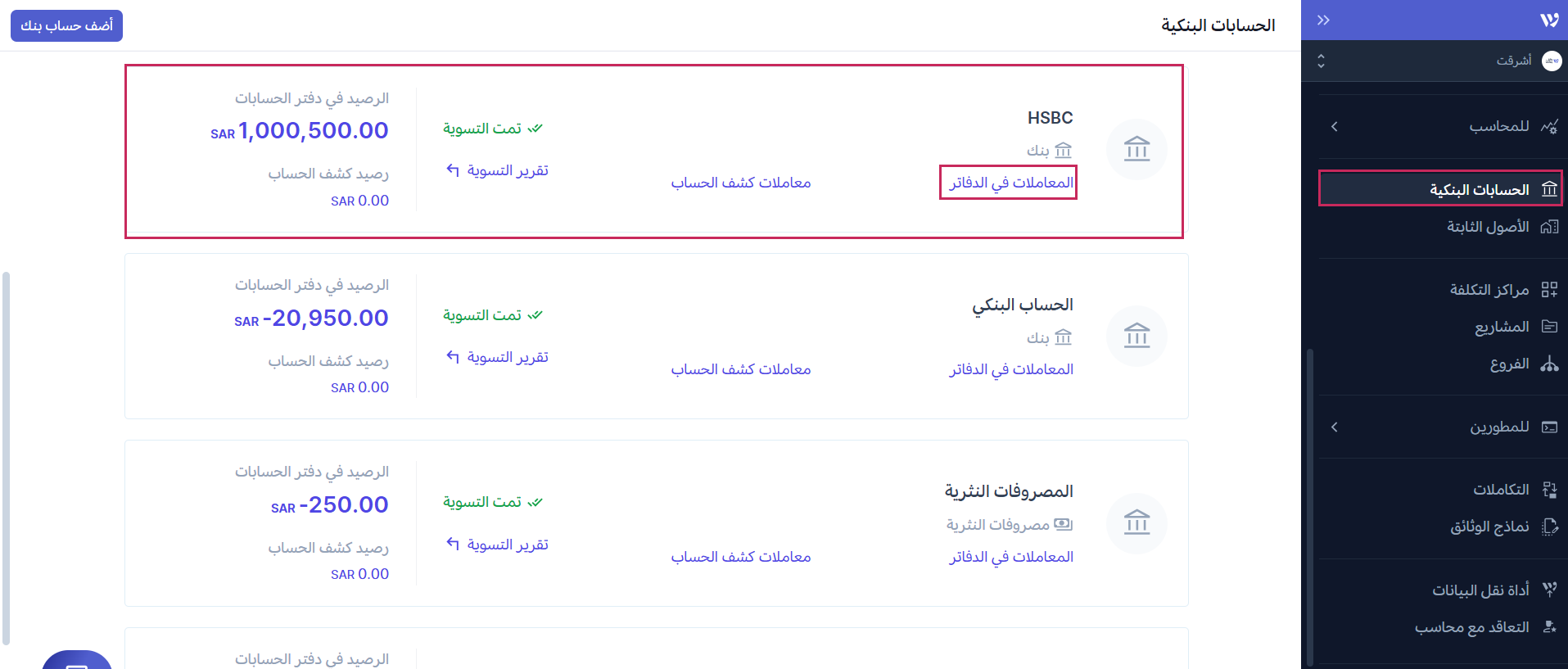Click the أضف حساب بنك button
1568x669 pixels.
coord(67,25)
